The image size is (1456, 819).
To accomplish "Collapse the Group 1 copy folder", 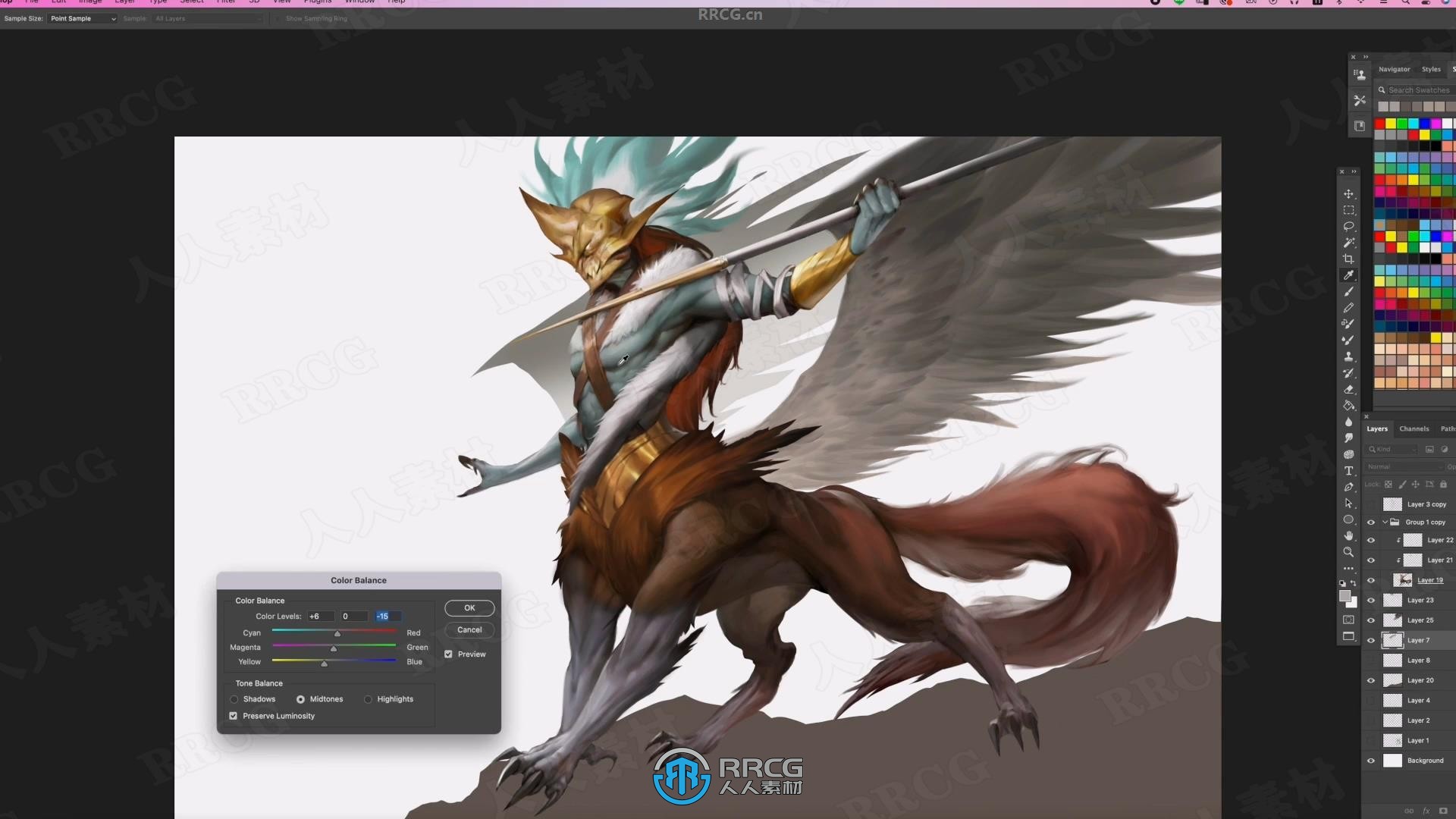I will [x=1385, y=522].
